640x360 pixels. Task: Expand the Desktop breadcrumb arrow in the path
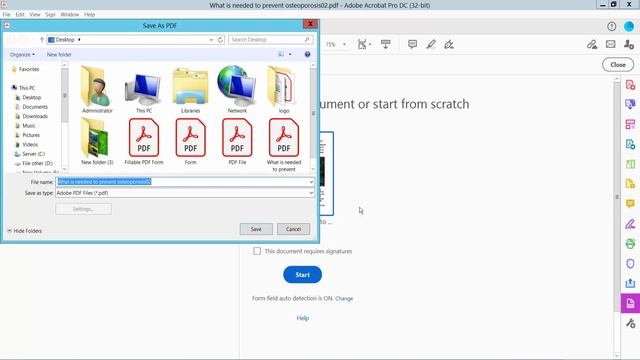(x=79, y=40)
